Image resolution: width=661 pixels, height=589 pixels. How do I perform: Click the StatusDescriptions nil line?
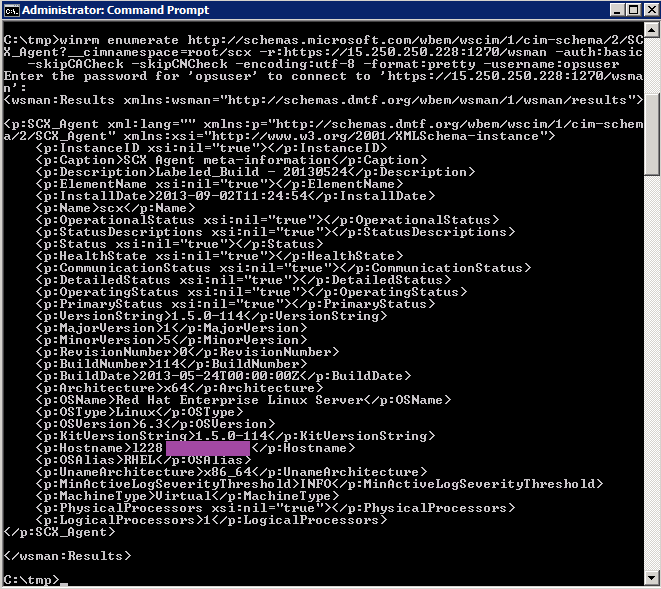[275, 232]
